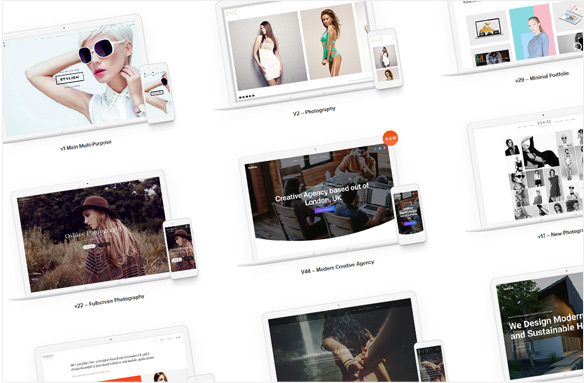
Task: Click the 'v29 – Minimal Portfolio' caption
Action: [x=542, y=77]
